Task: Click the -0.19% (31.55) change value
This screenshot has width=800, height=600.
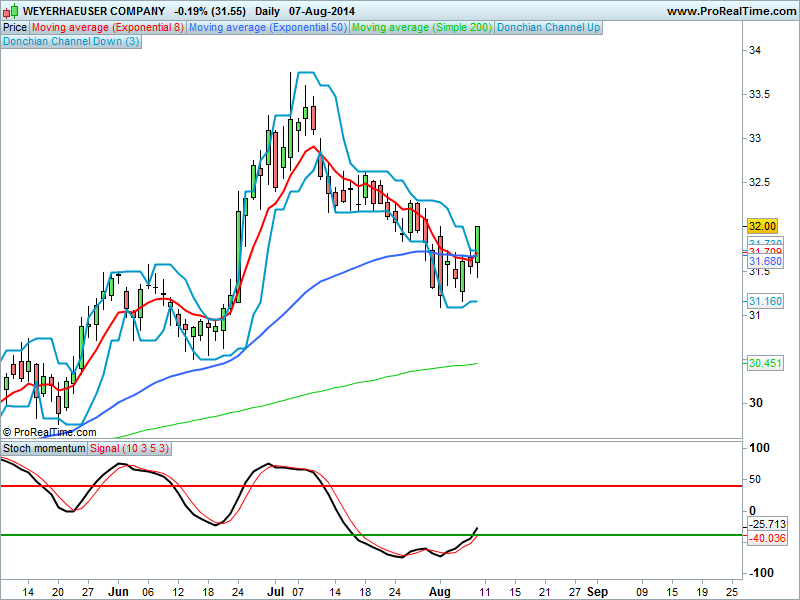Action: coord(210,11)
